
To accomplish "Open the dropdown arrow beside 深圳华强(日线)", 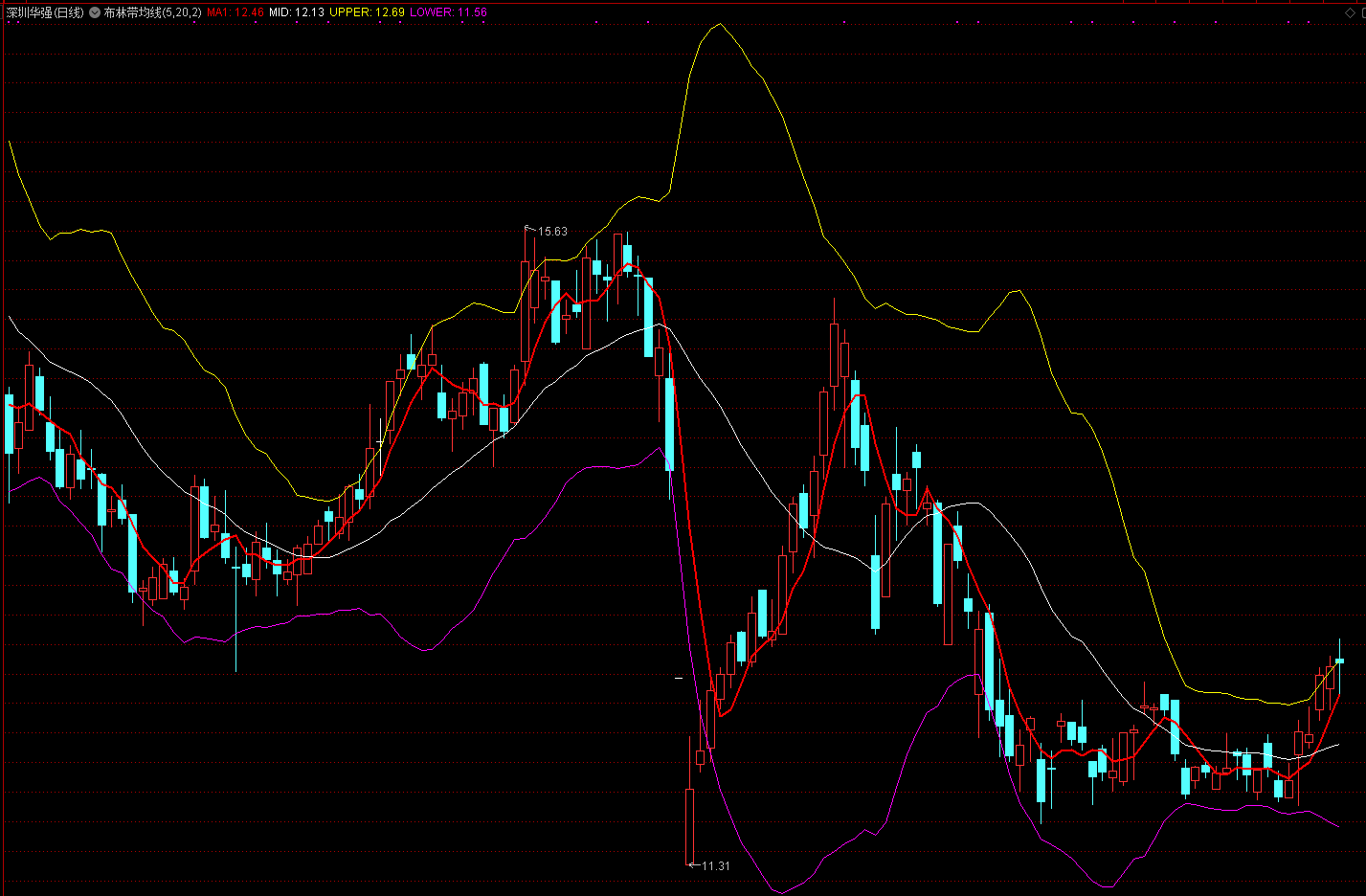I will (95, 12).
